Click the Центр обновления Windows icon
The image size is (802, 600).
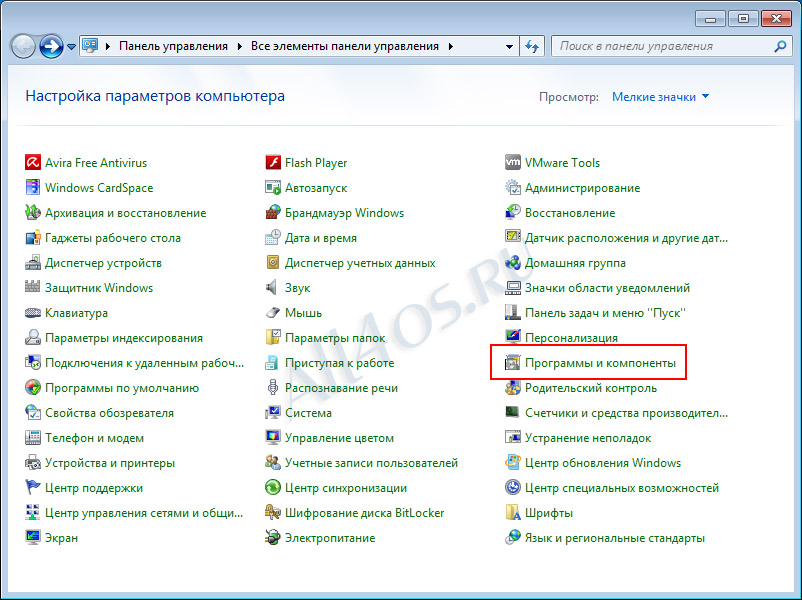pos(513,463)
